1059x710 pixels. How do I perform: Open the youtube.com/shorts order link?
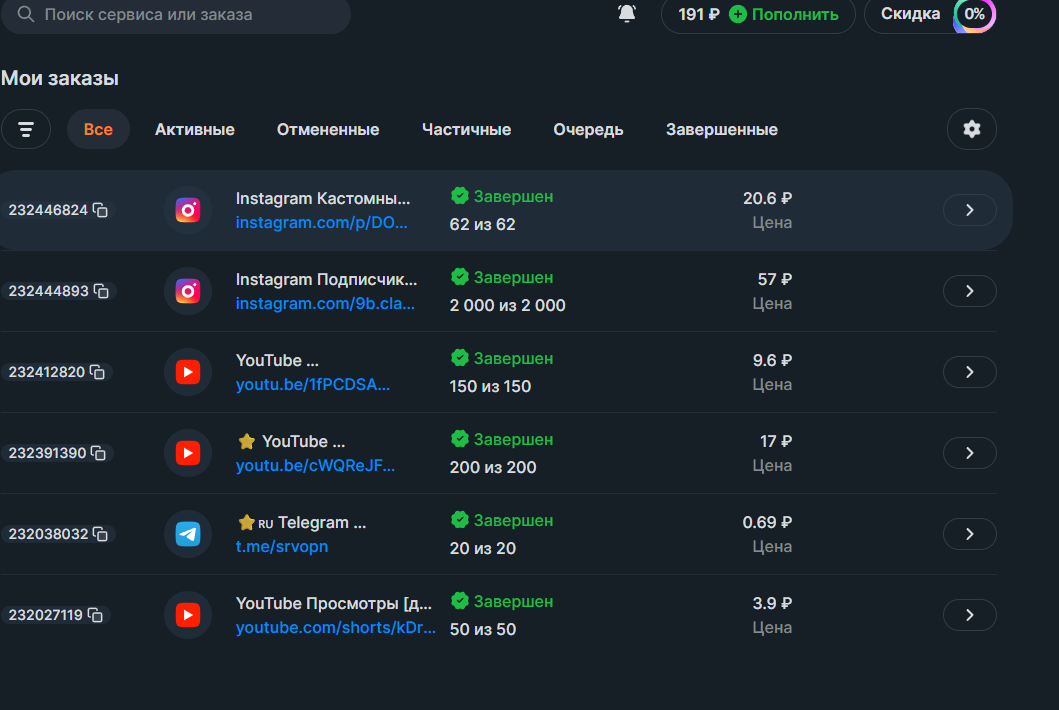335,628
